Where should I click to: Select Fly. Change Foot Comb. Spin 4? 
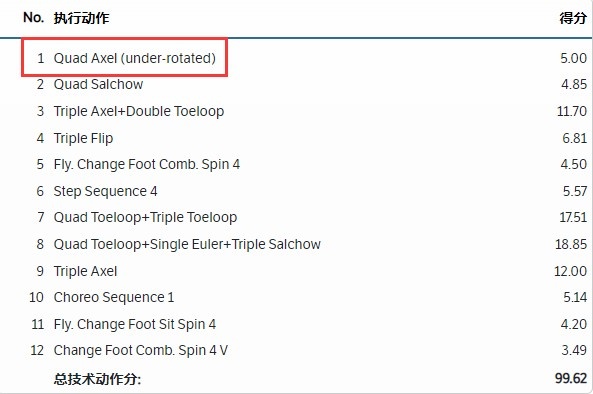tap(147, 164)
